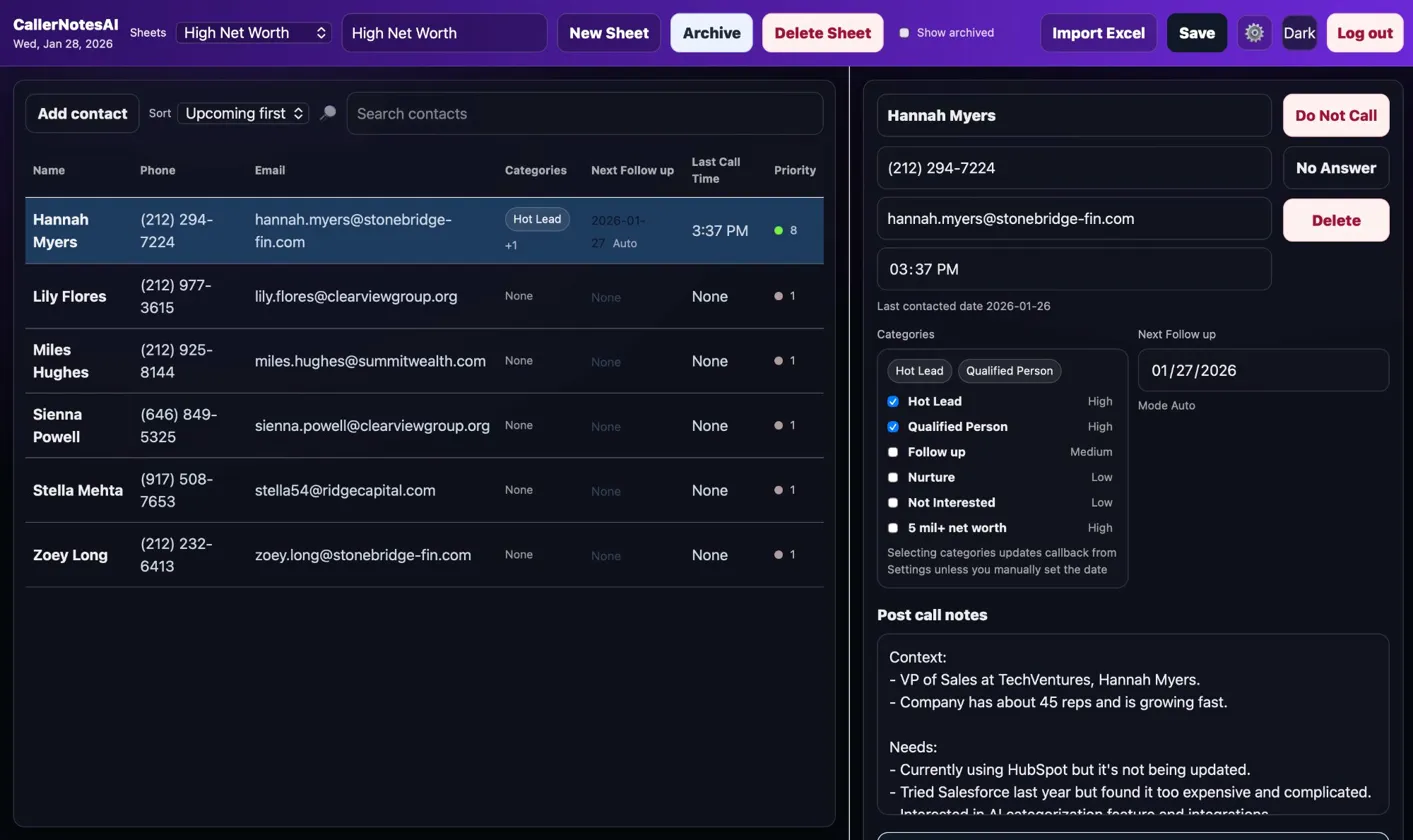Select the Qualified Person category pill
Viewport: 1413px width, 840px height.
point(1009,370)
